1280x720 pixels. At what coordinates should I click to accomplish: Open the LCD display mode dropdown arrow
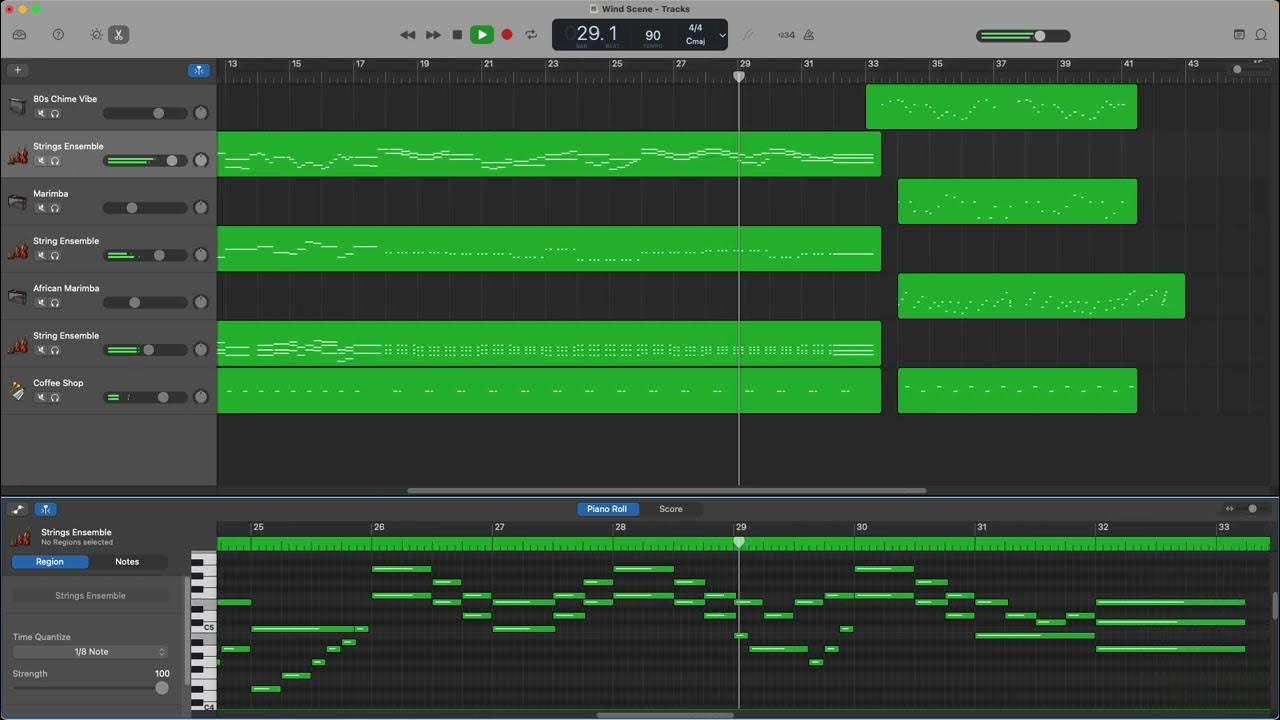[722, 35]
